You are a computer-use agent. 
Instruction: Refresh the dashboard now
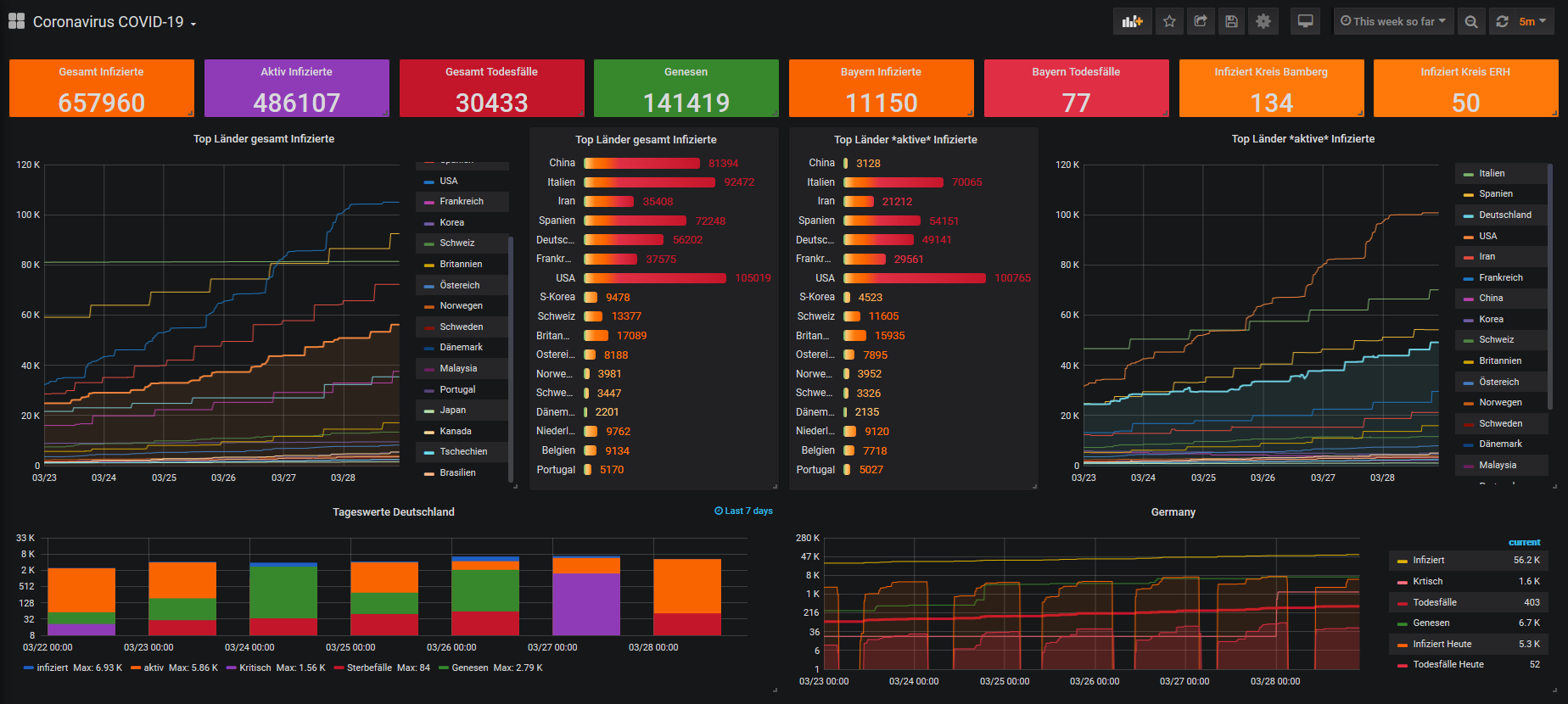point(1502,21)
